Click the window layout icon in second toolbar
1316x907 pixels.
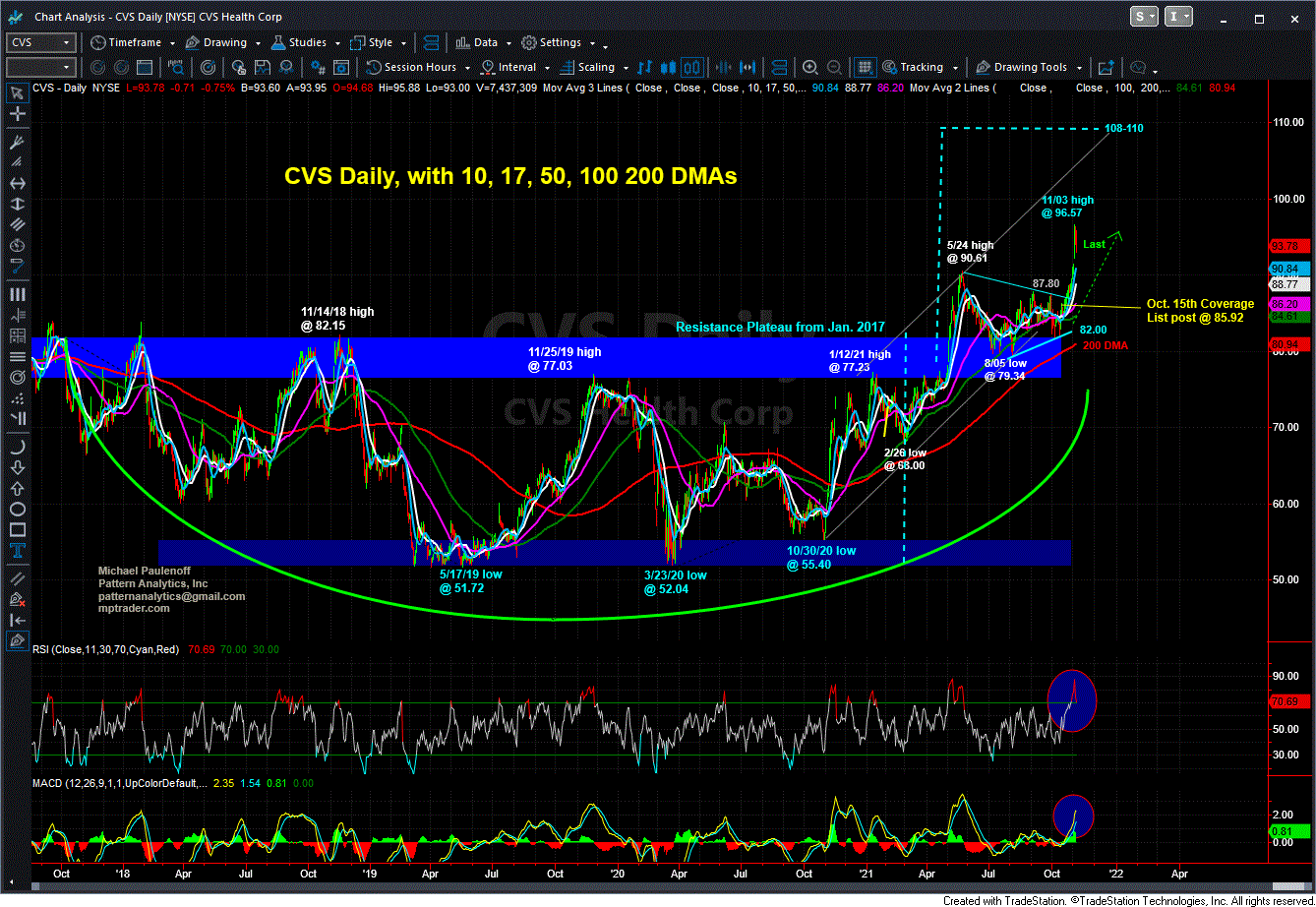pyautogui.click(x=145, y=67)
